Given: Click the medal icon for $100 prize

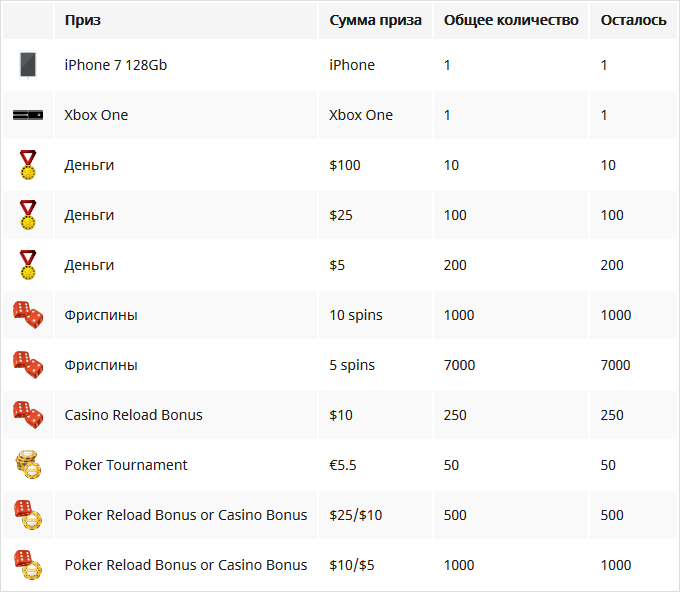Looking at the screenshot, I should pyautogui.click(x=28, y=165).
